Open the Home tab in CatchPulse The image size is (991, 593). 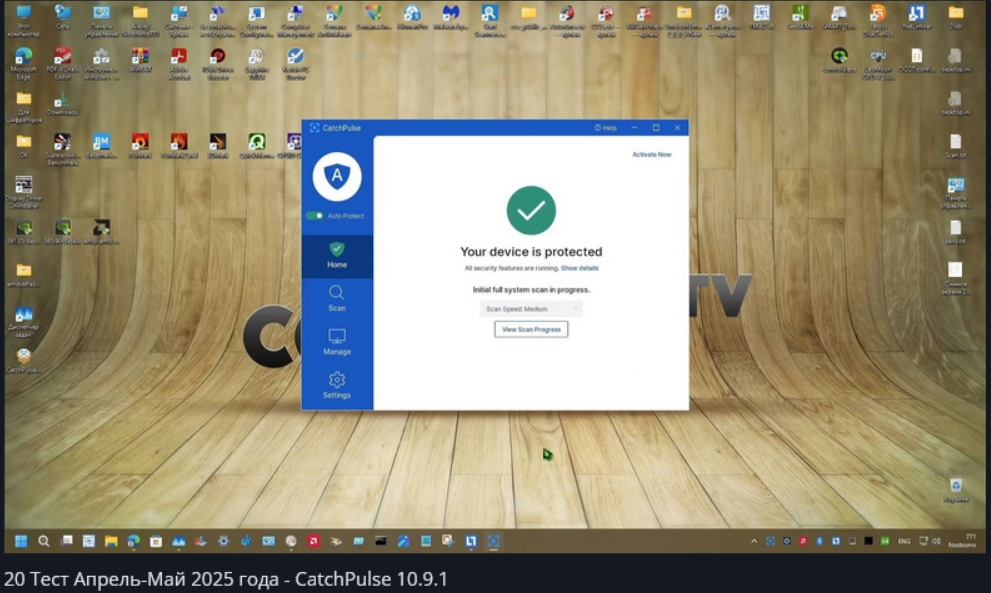coord(337,256)
